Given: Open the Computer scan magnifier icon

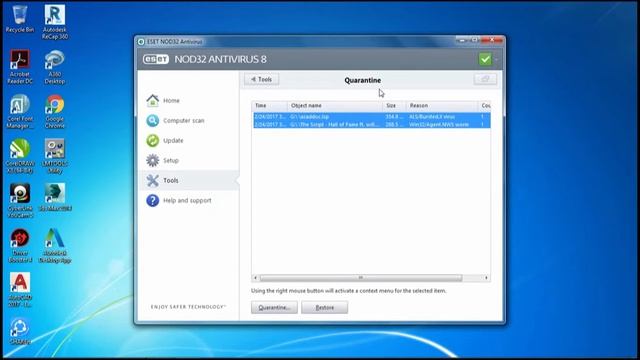Looking at the screenshot, I should point(153,120).
